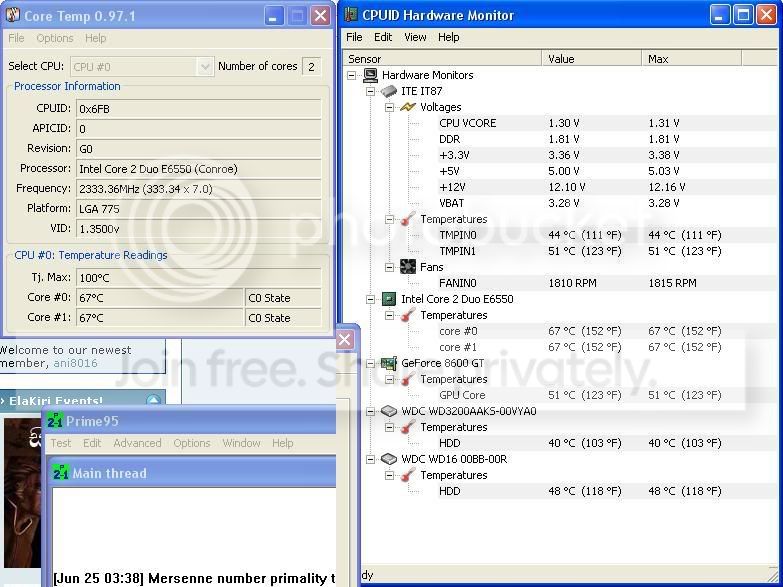Open Options menu in Core Temp
783x587 pixels.
pos(55,38)
